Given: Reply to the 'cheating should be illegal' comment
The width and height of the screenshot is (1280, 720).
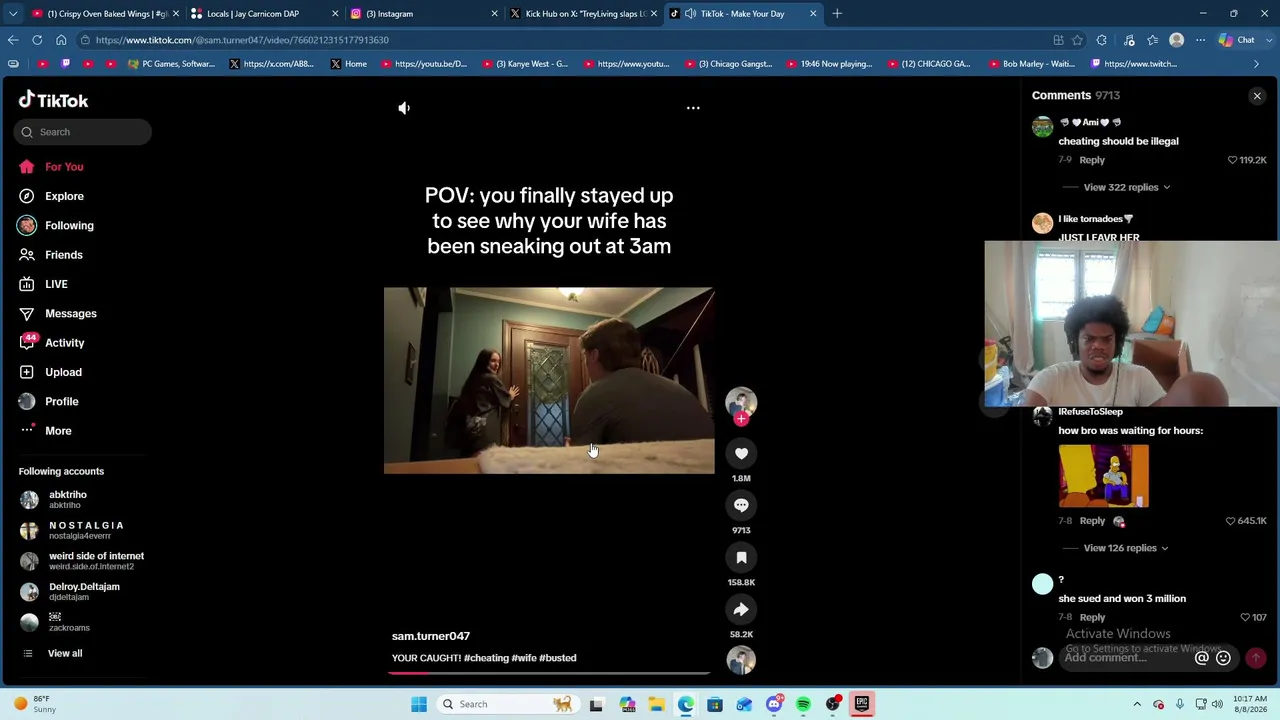Looking at the screenshot, I should pos(1092,160).
